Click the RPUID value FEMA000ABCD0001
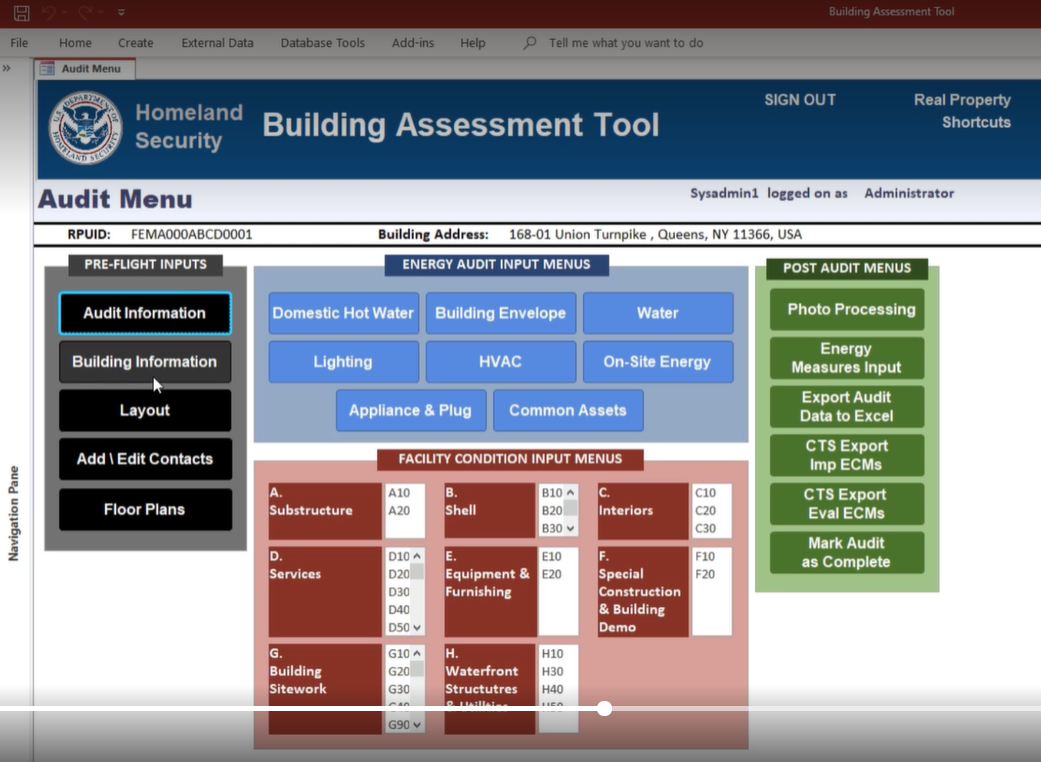 pyautogui.click(x=191, y=234)
